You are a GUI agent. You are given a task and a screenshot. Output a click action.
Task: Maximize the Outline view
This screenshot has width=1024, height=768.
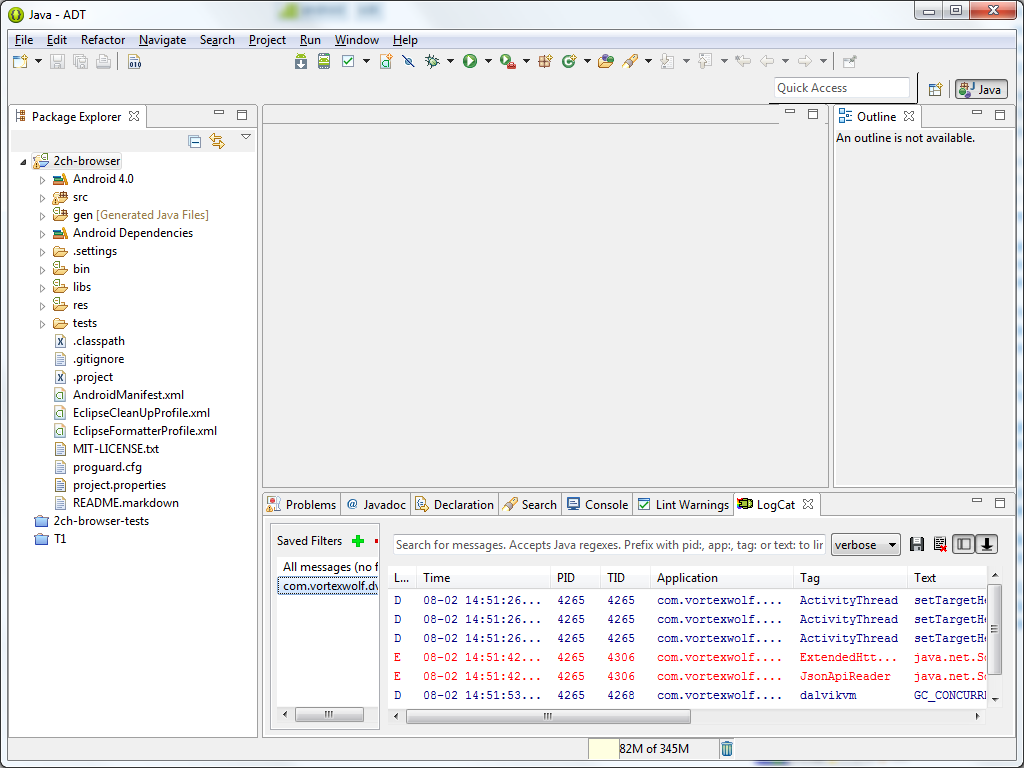[x=1000, y=115]
